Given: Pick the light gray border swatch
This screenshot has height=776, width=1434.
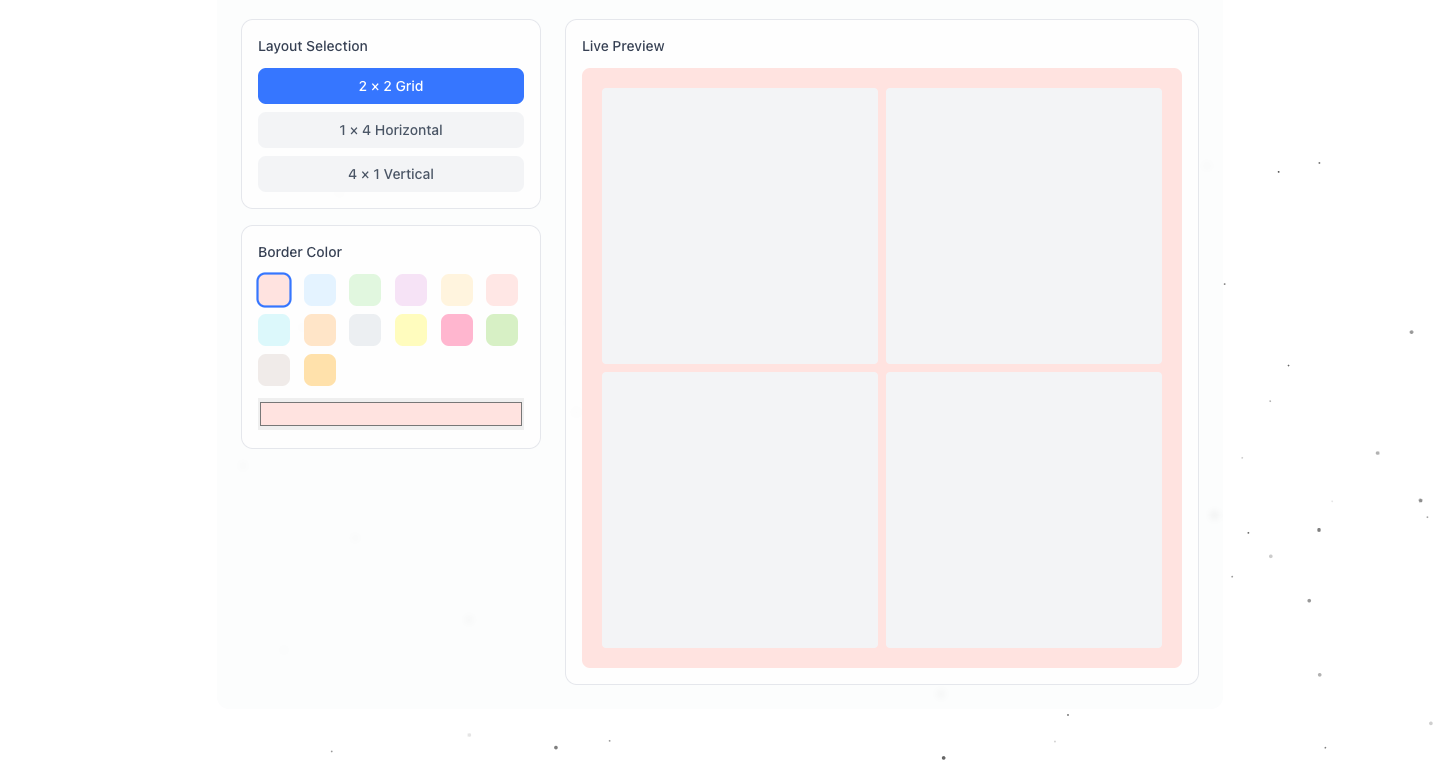Looking at the screenshot, I should coord(365,330).
